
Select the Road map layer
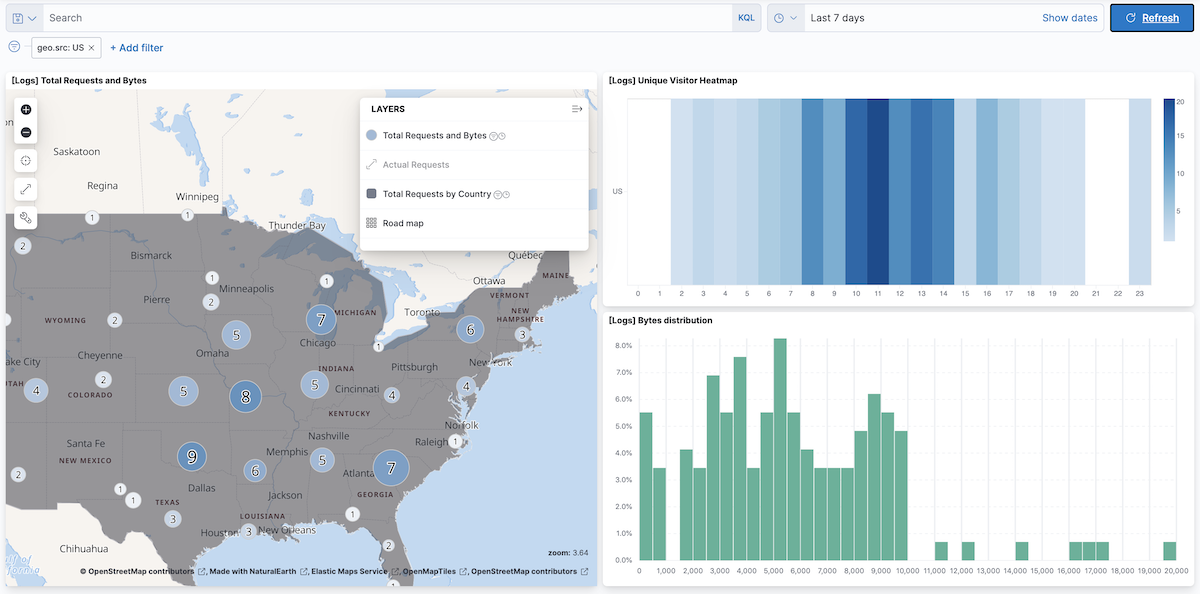click(405, 222)
